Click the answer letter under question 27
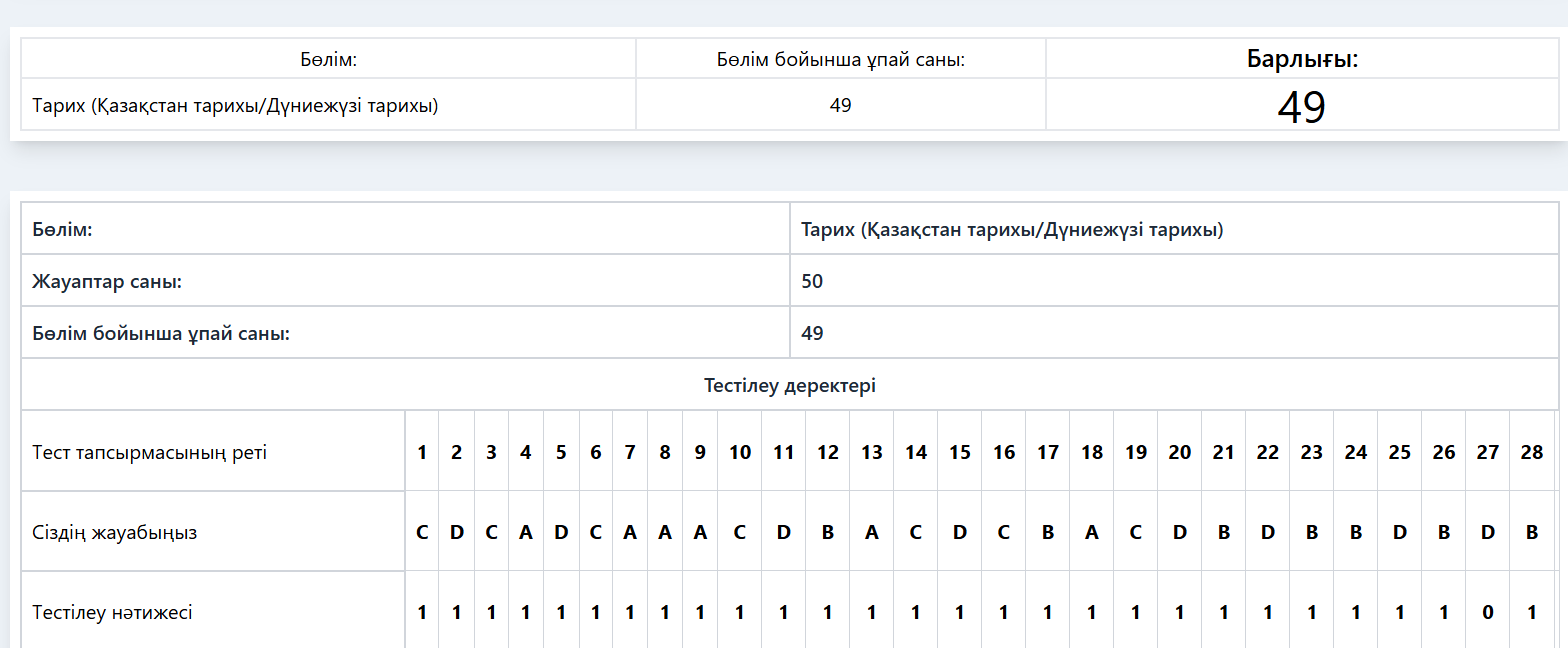 tap(1487, 532)
